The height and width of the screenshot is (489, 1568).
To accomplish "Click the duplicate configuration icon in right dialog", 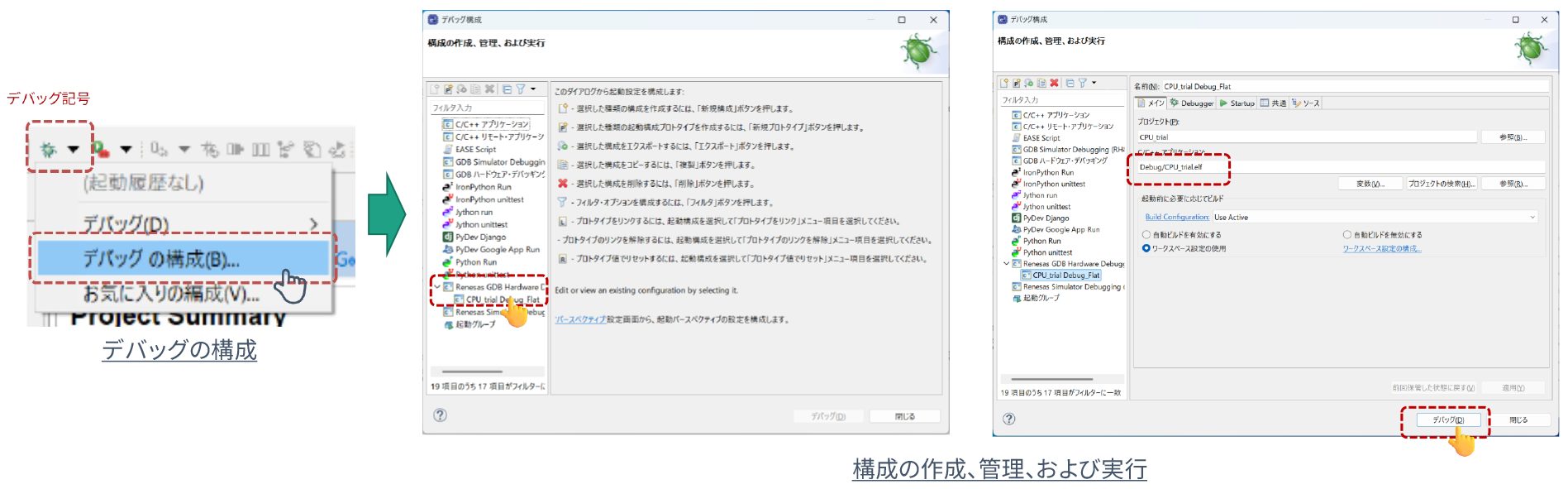I will tap(1041, 84).
